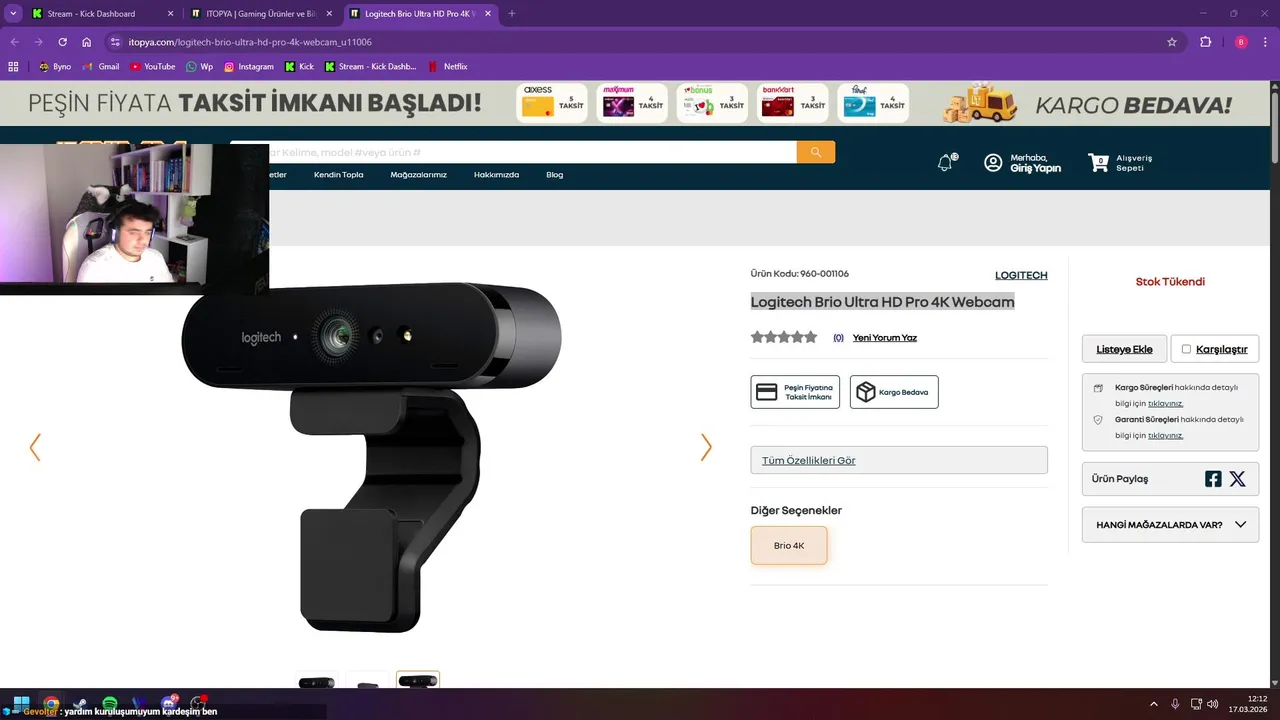Viewport: 1280px width, 720px height.
Task: Expand Hangi Mağazalarda Var section
Action: 1170,524
